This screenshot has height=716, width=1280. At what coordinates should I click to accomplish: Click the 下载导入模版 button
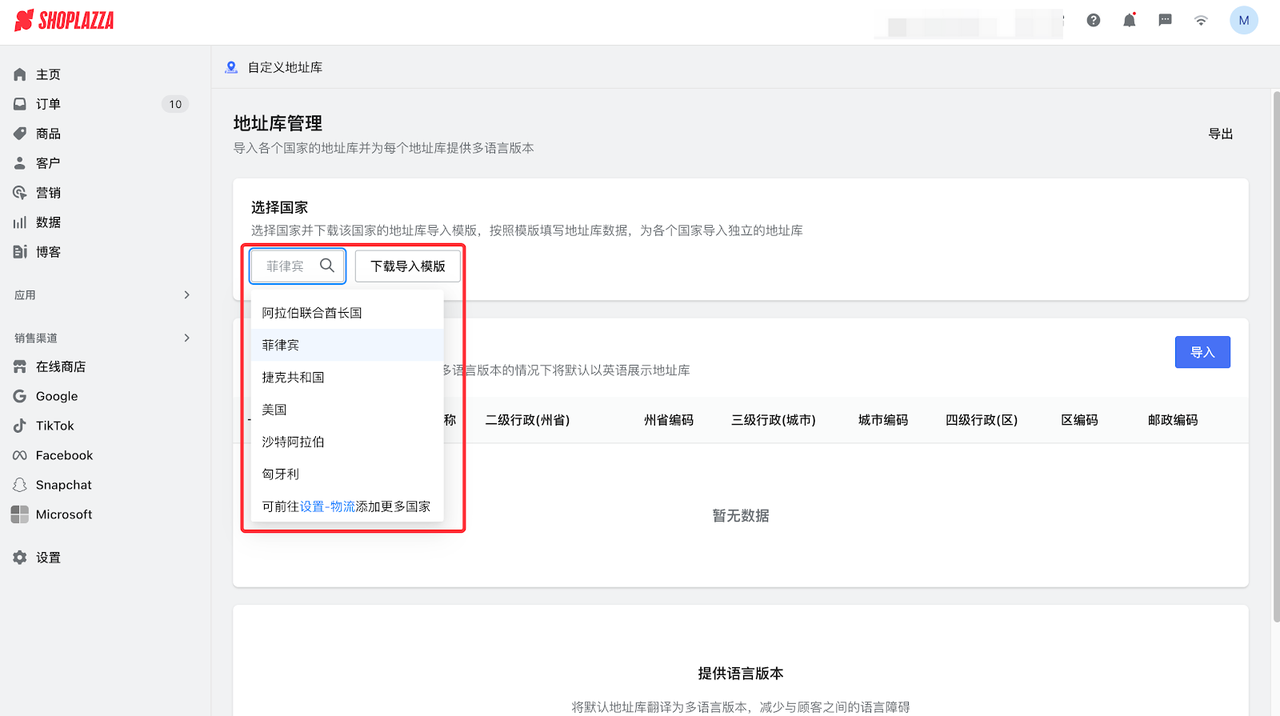(407, 266)
